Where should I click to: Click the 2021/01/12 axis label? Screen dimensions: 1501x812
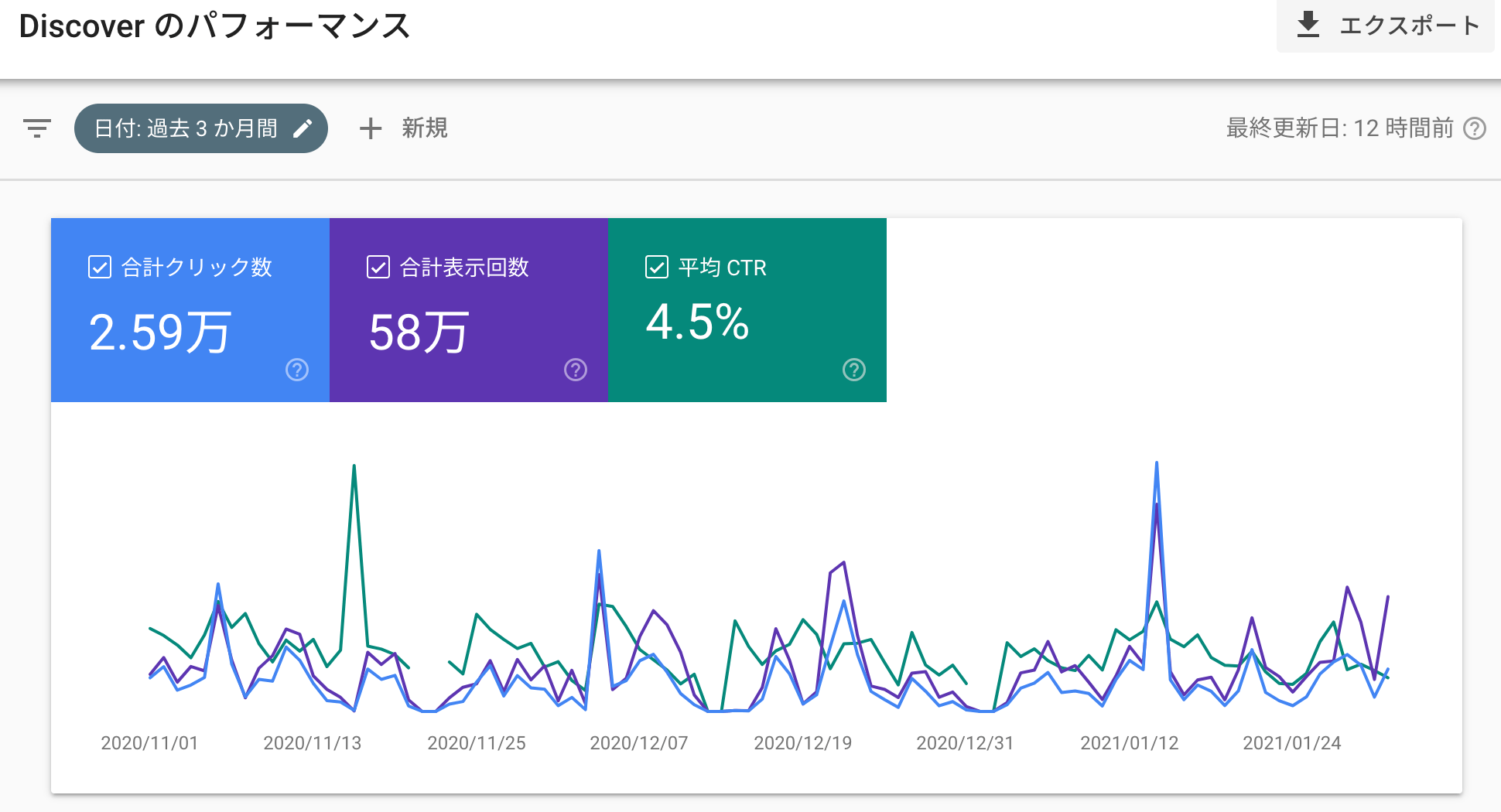click(1130, 743)
